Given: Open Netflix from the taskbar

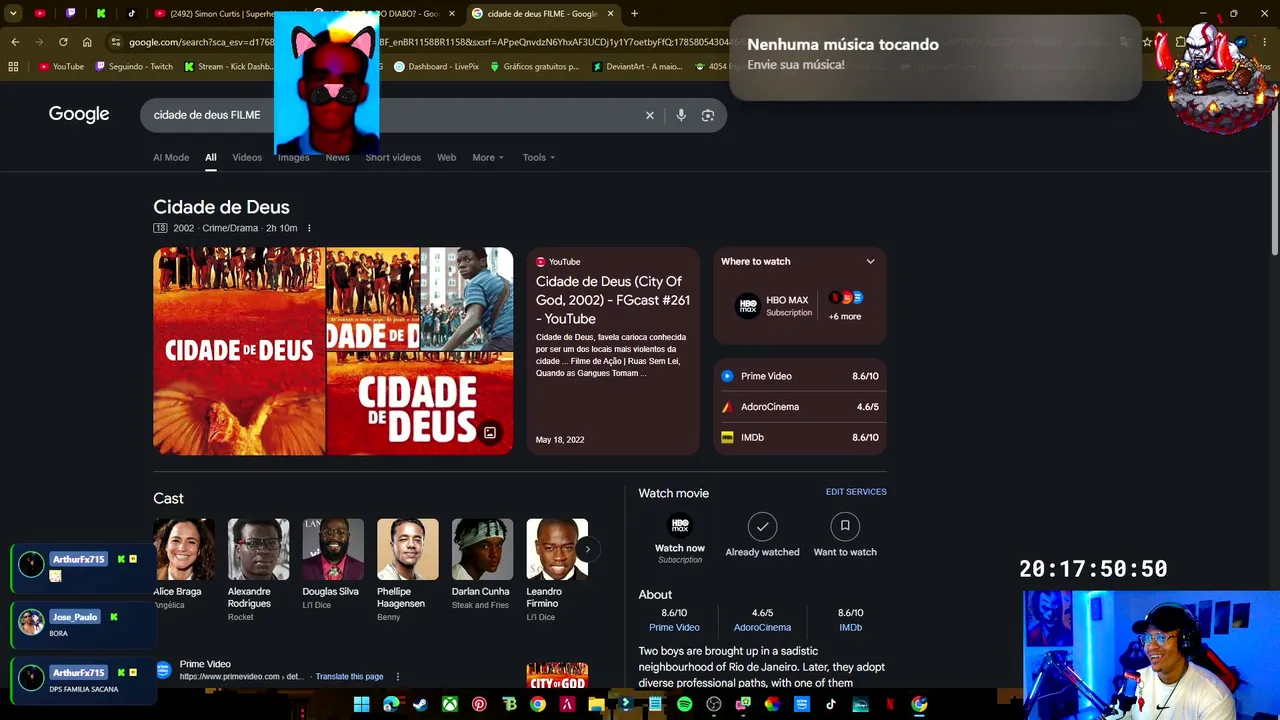Looking at the screenshot, I should tap(889, 704).
